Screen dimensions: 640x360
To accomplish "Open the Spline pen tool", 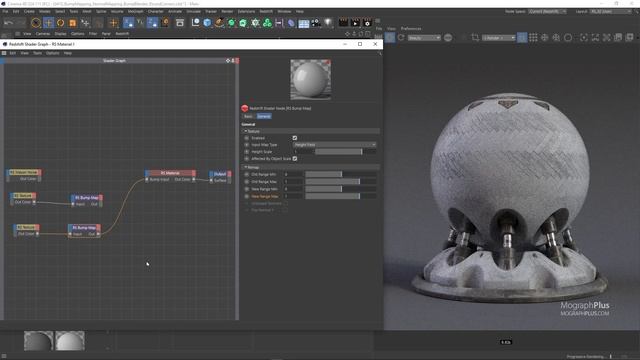I will tap(219, 23).
